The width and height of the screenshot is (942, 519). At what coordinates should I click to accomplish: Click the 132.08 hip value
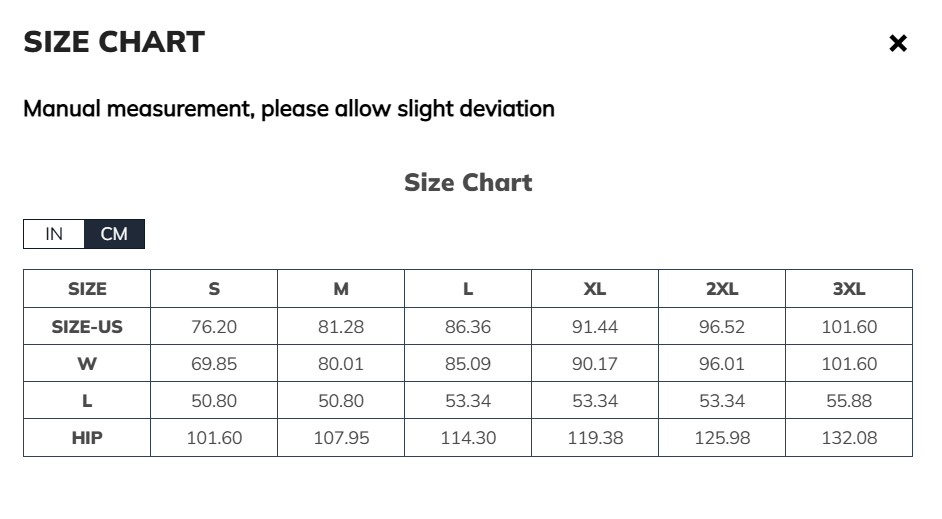[849, 438]
